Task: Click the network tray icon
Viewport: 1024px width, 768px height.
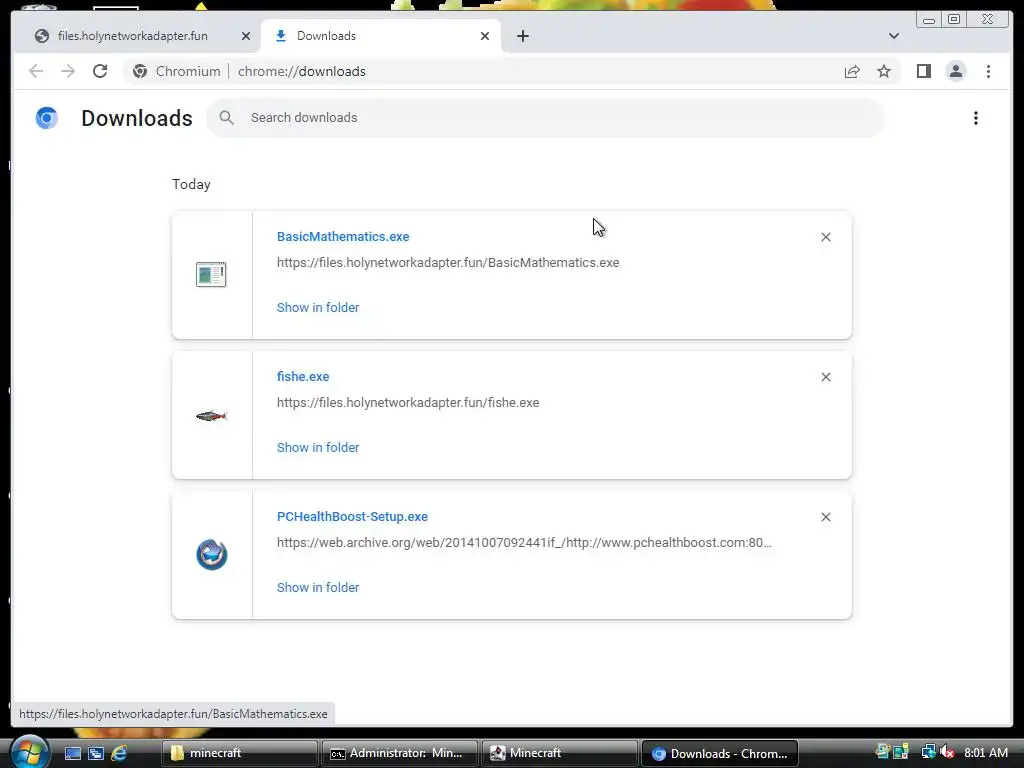Action: click(x=928, y=753)
